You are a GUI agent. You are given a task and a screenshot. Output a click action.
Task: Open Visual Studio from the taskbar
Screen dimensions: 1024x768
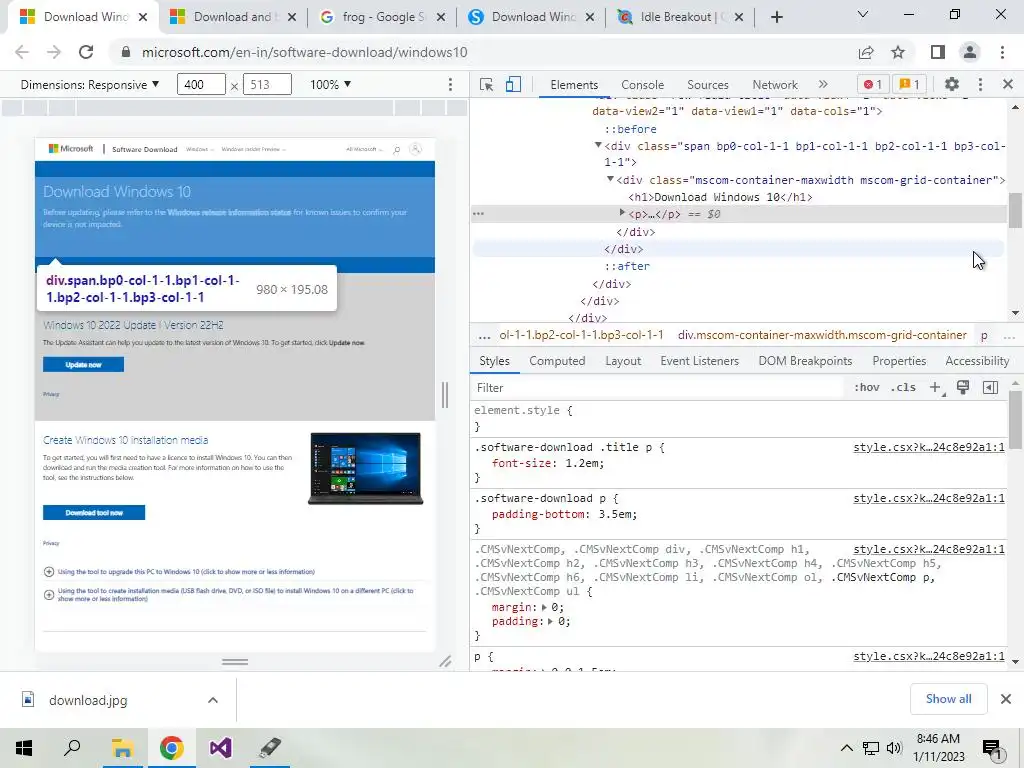point(220,748)
